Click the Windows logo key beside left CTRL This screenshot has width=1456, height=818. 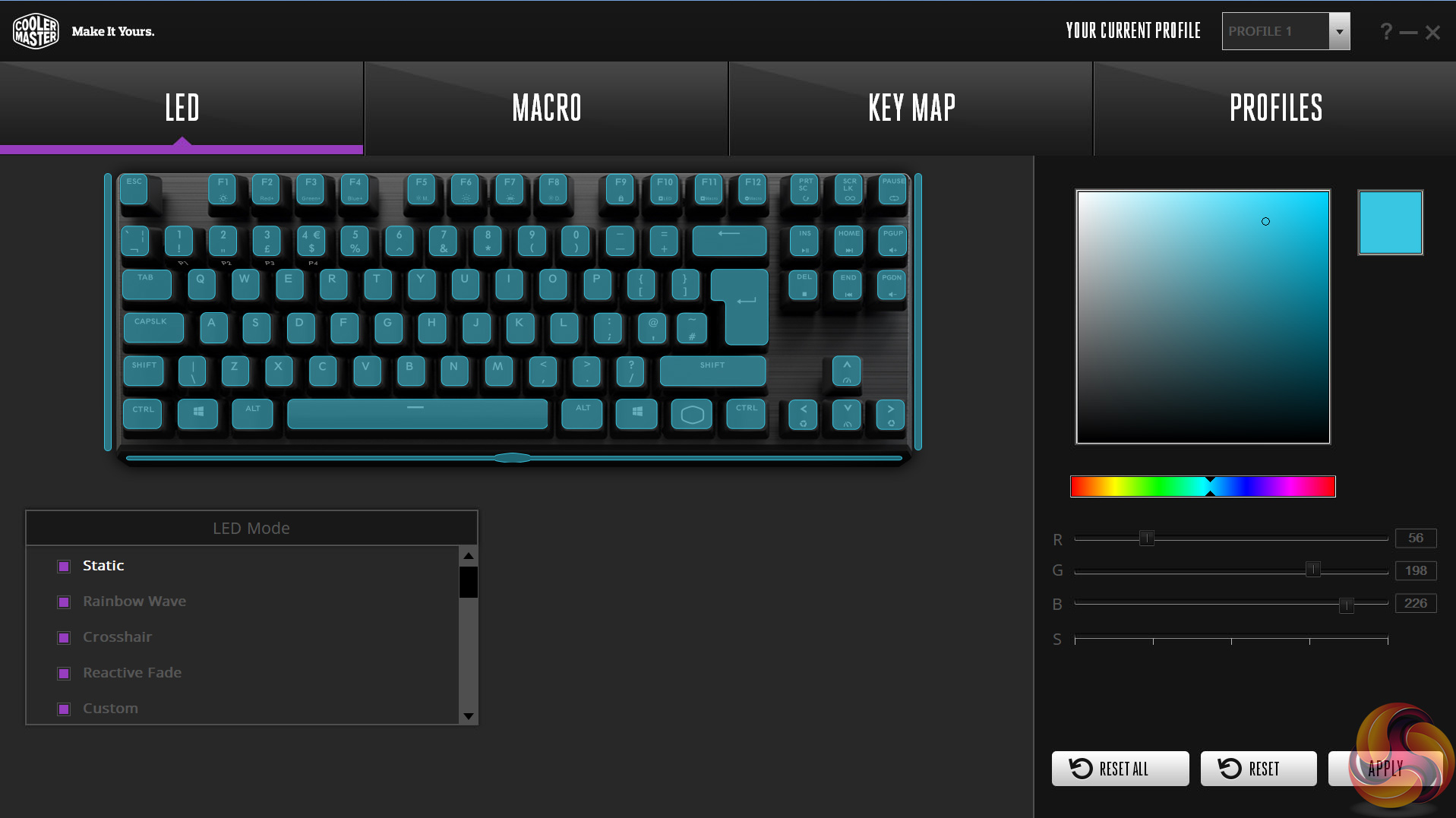pyautogui.click(x=197, y=414)
